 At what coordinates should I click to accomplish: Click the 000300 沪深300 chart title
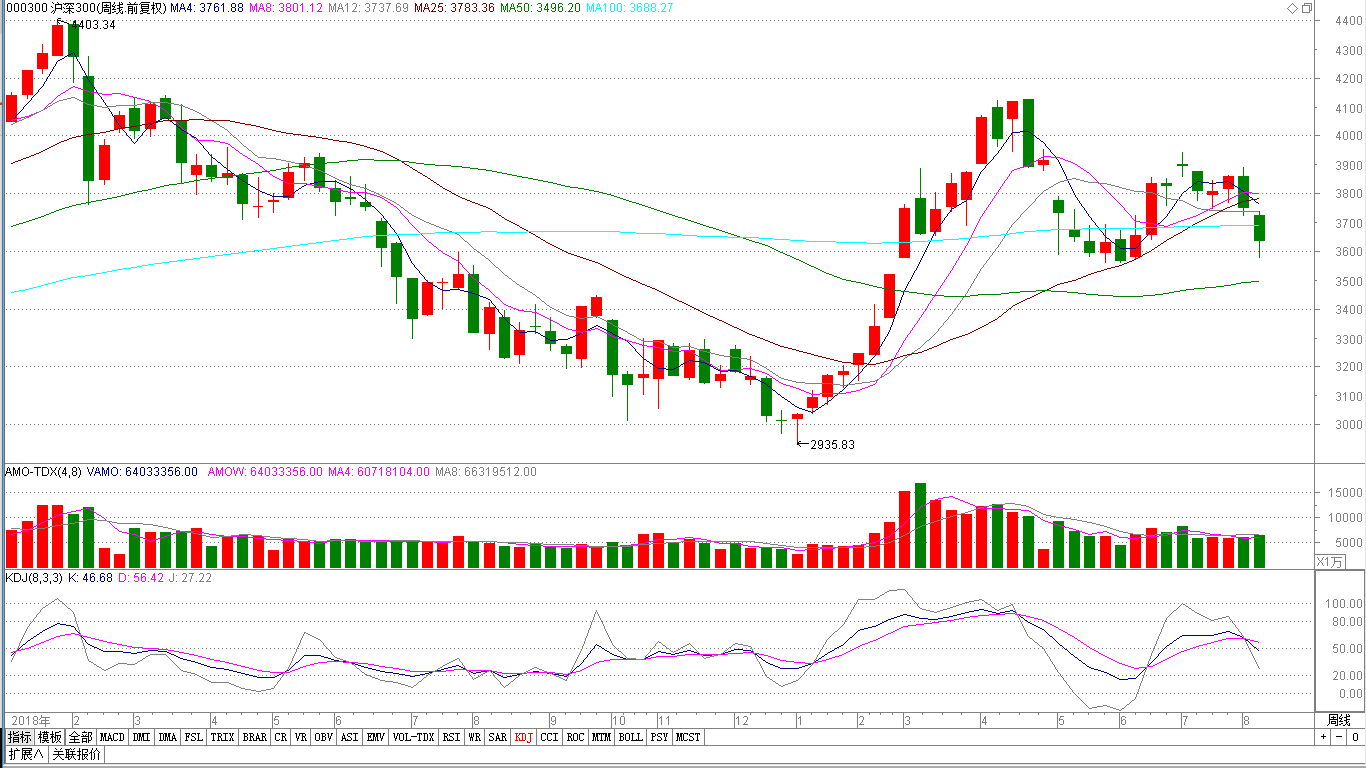click(85, 8)
